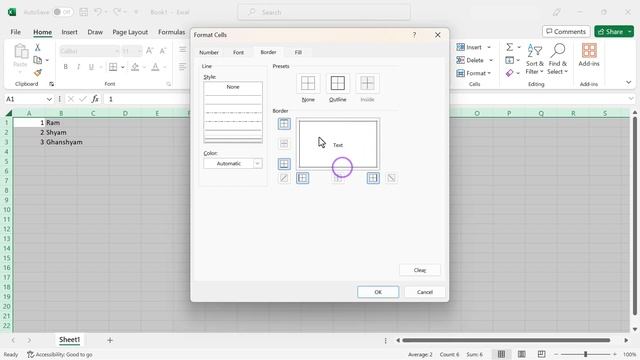Choose the None border preset
The image size is (640, 360).
(308, 84)
